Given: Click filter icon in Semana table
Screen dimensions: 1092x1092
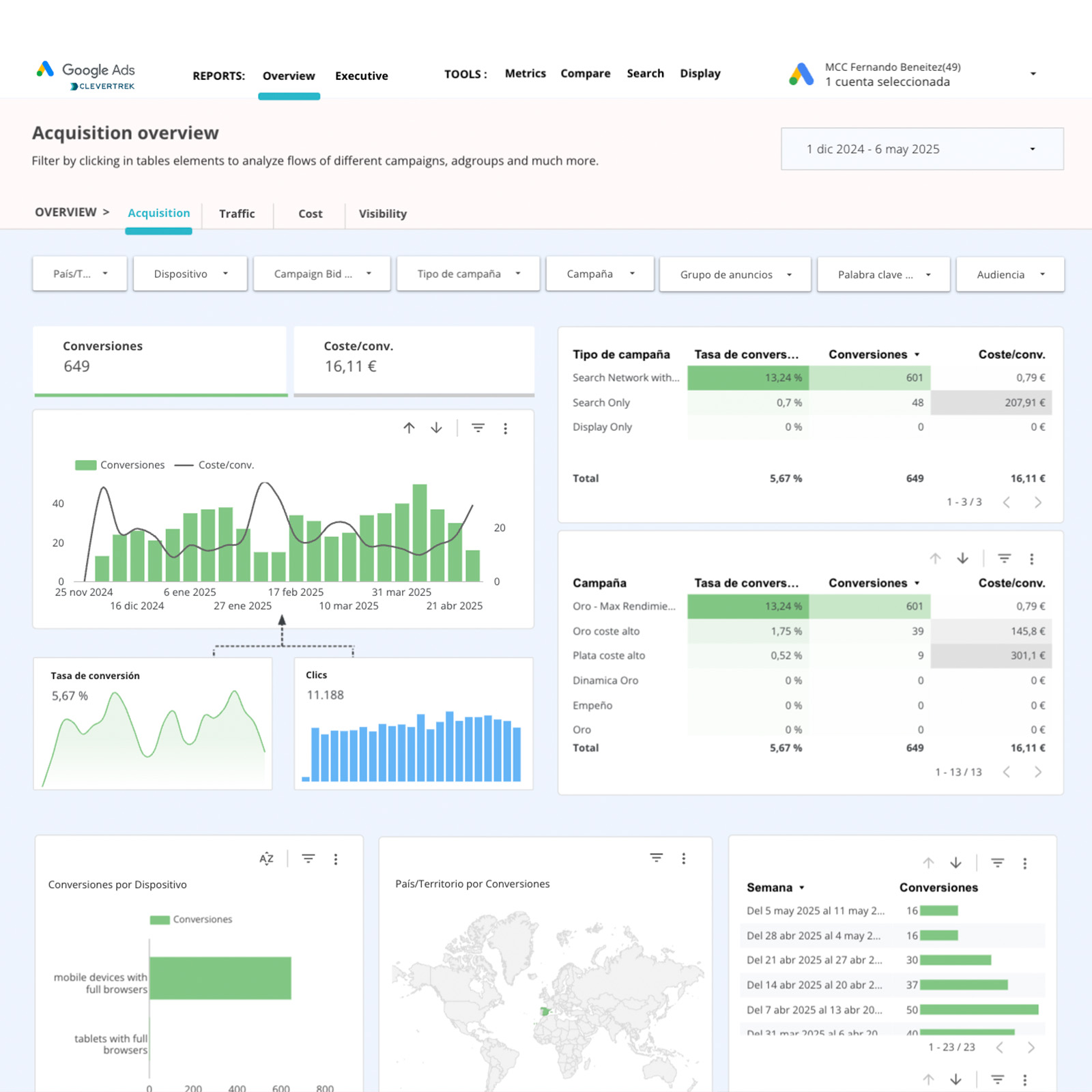Looking at the screenshot, I should (997, 863).
